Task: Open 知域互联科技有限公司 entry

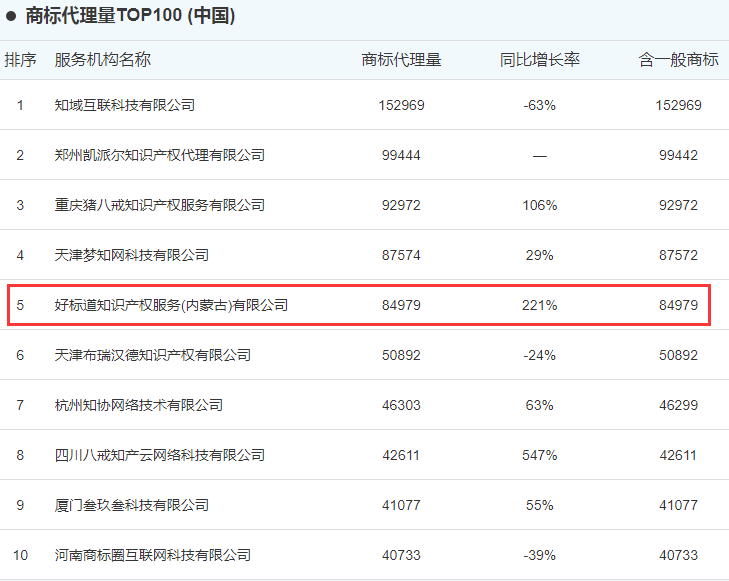Action: click(x=125, y=105)
